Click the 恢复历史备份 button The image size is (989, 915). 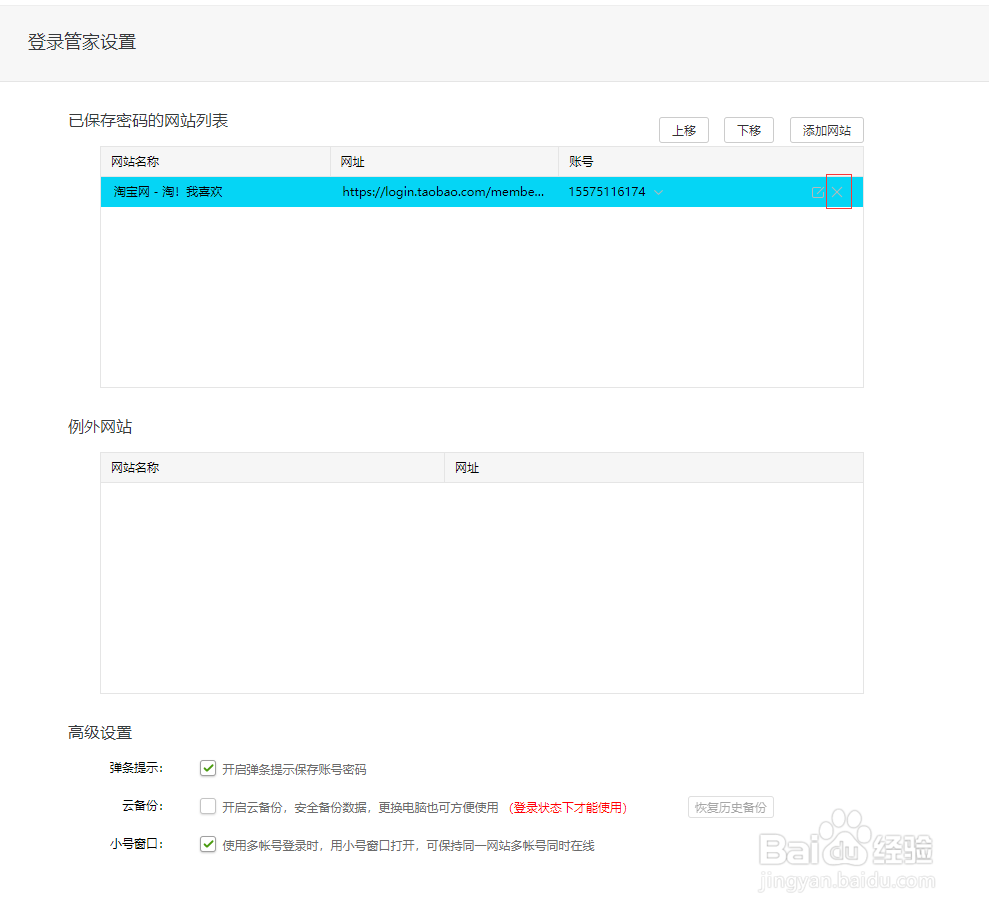(x=730, y=807)
